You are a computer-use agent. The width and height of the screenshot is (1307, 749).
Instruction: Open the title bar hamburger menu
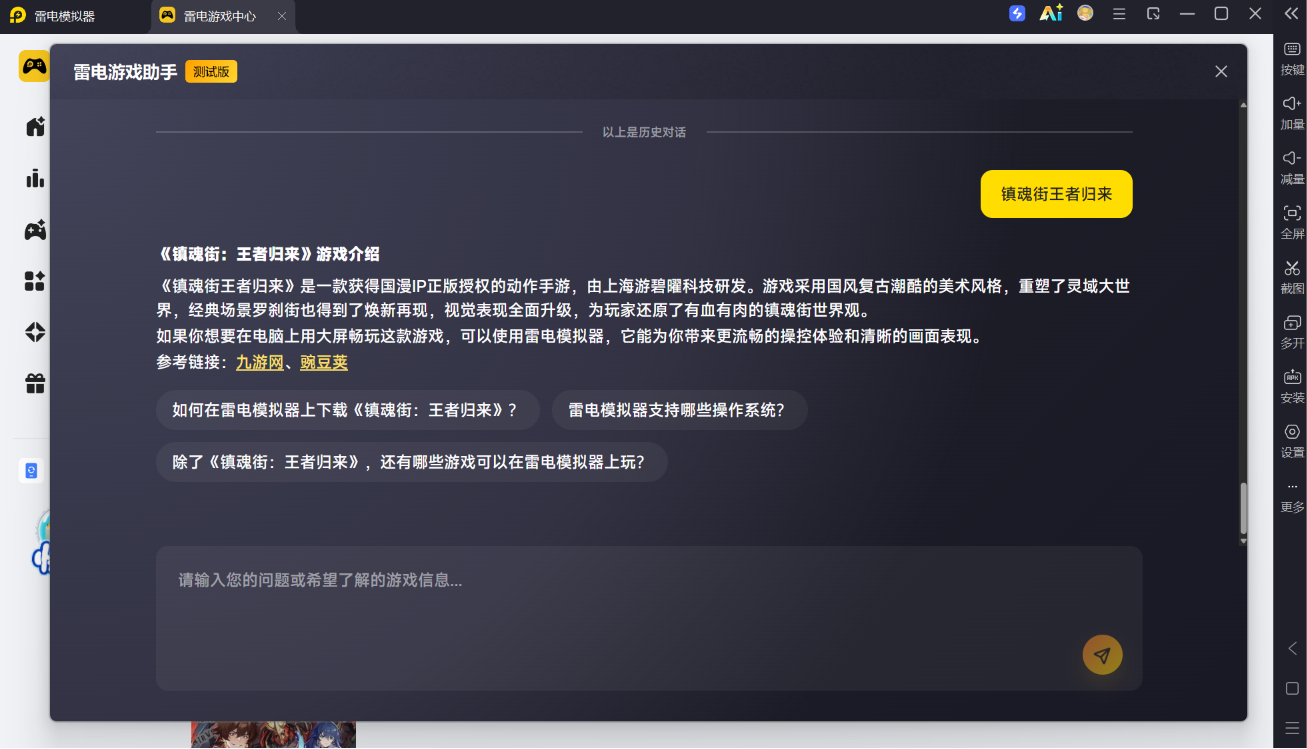point(1119,13)
